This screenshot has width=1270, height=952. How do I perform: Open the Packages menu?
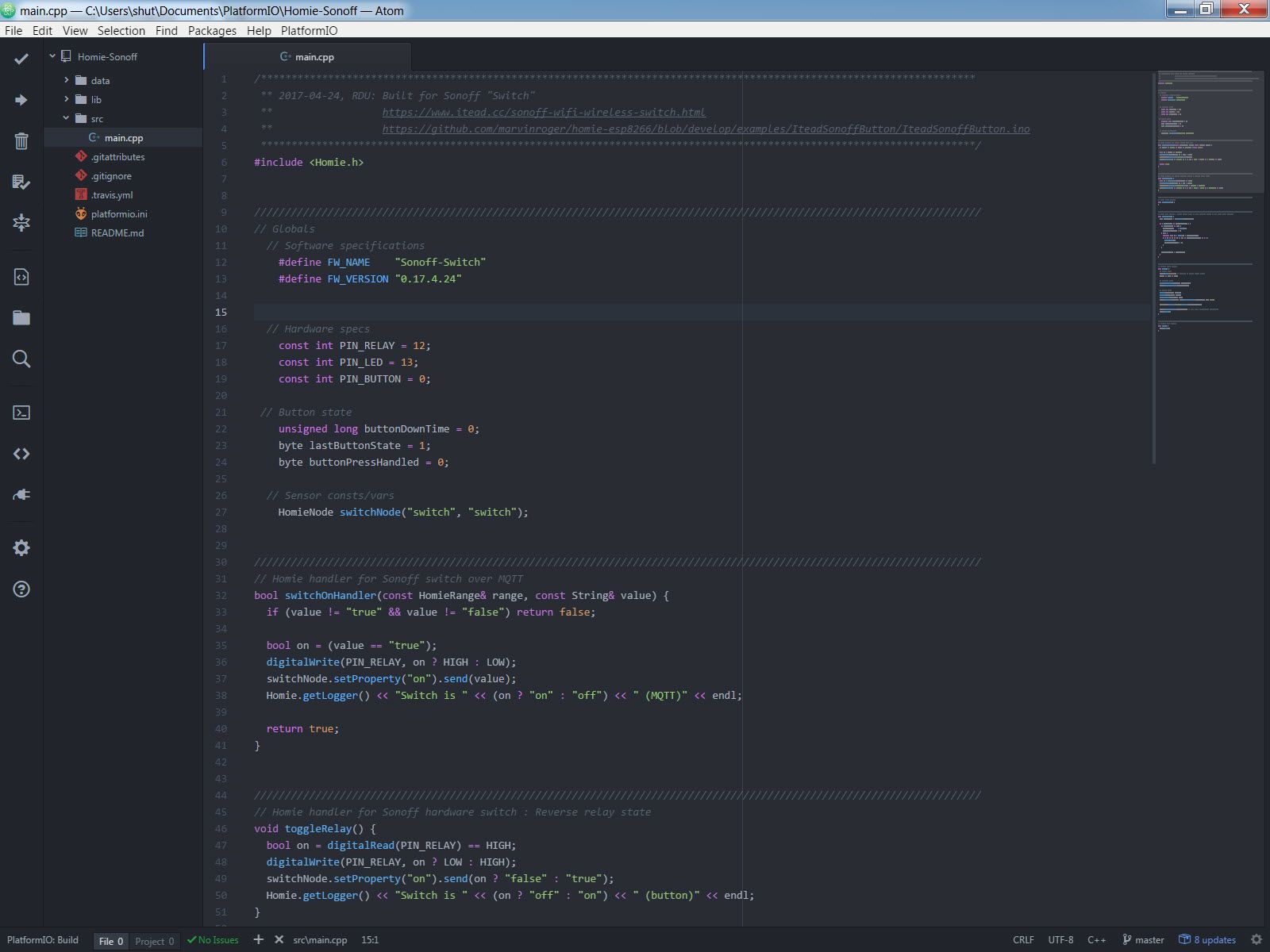click(x=212, y=31)
